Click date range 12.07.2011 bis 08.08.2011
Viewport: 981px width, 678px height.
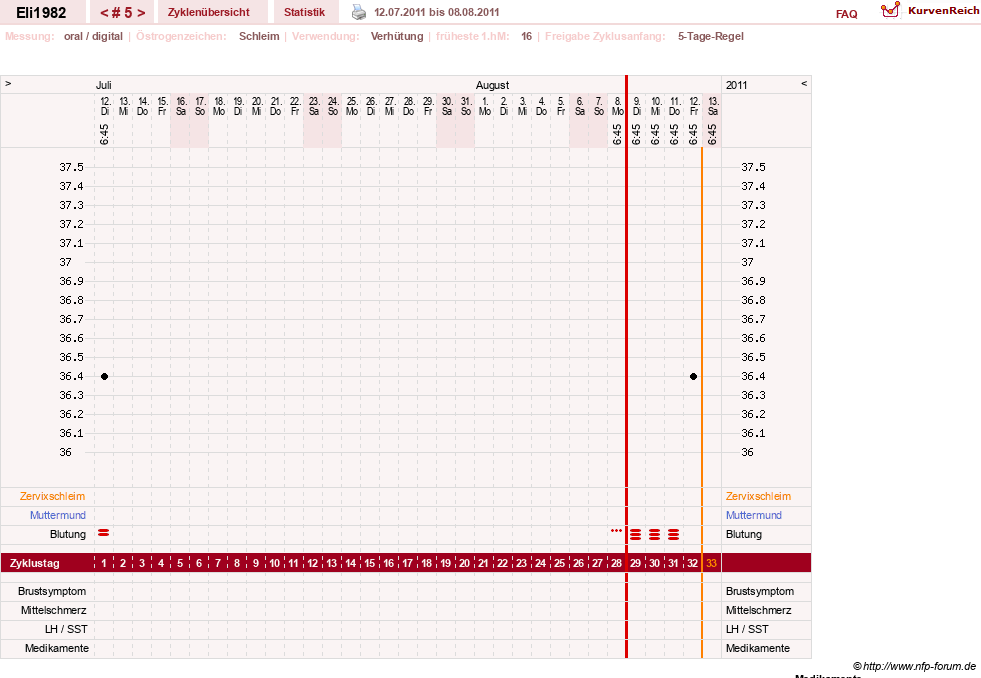click(437, 13)
